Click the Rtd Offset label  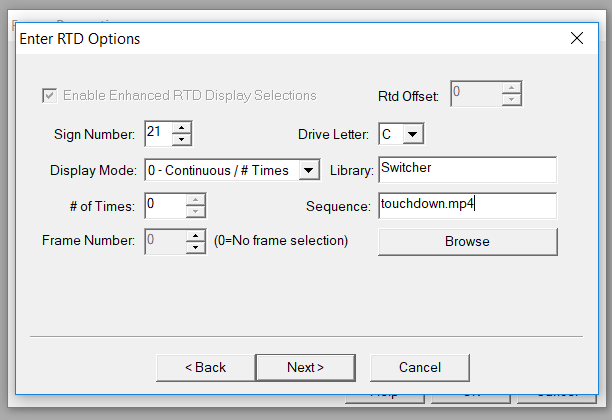pos(408,96)
